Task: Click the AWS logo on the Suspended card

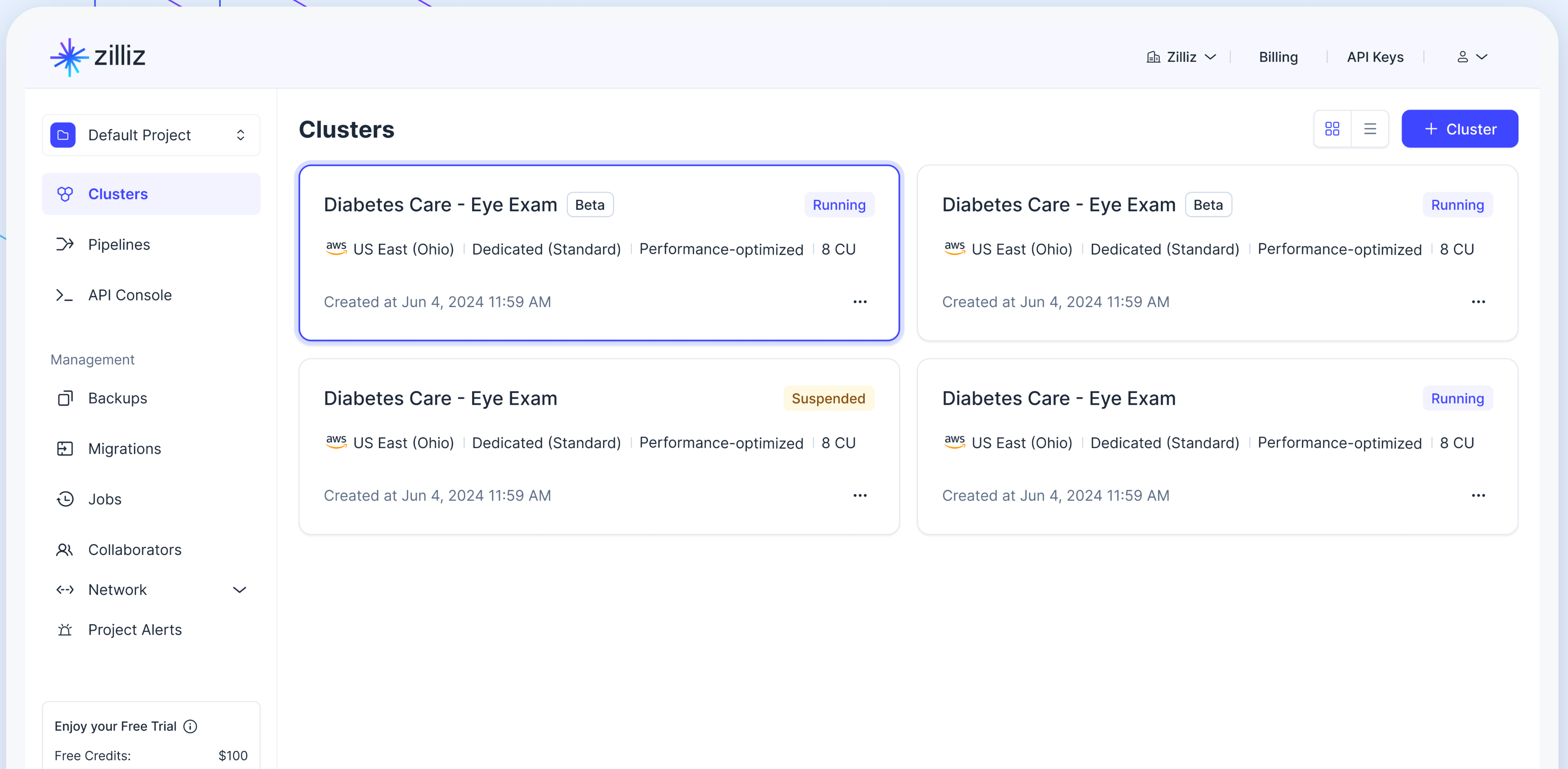Action: (337, 442)
